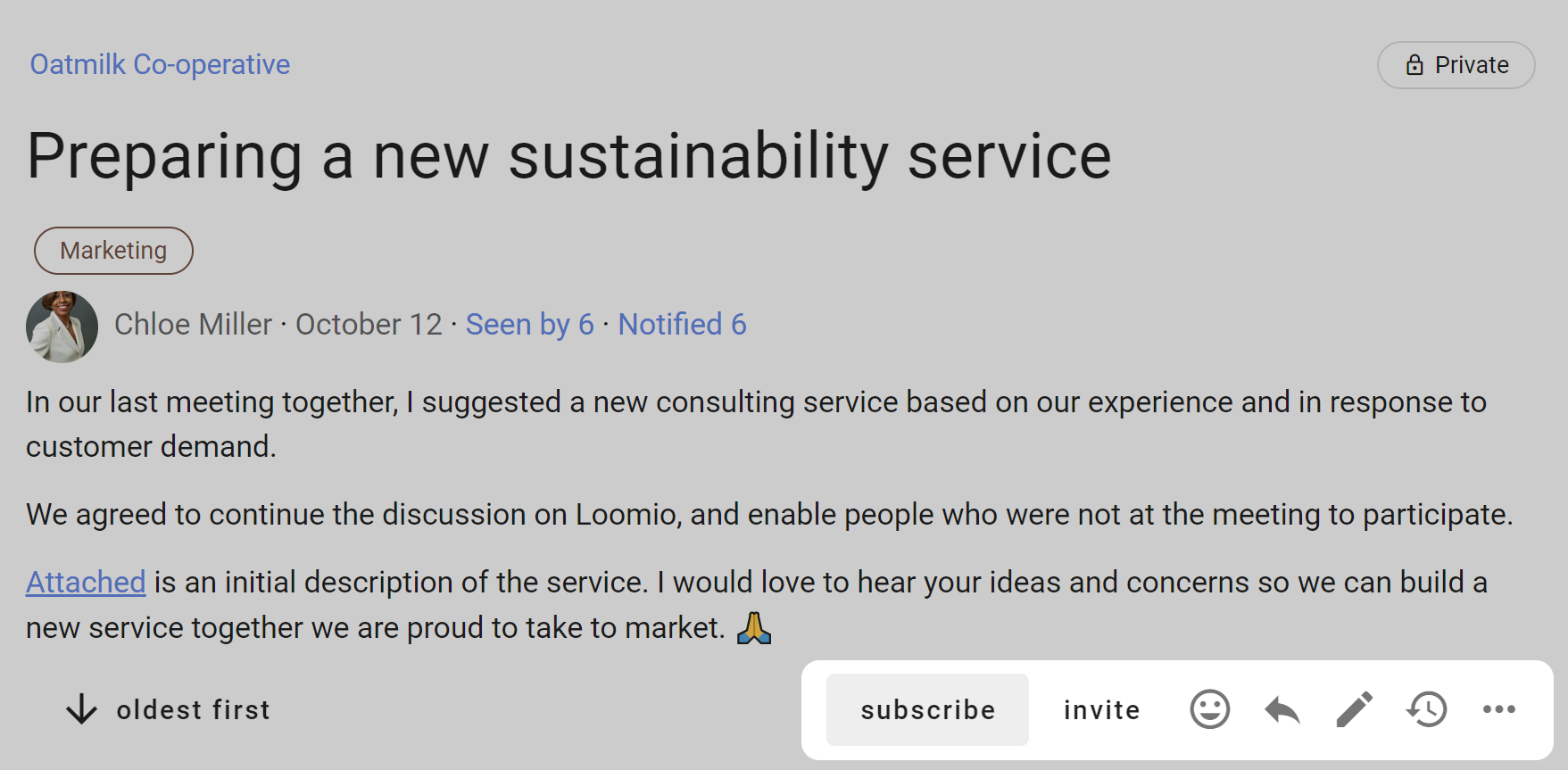Click the lock icon on the Private badge
This screenshot has width=1568, height=770.
click(x=1413, y=64)
